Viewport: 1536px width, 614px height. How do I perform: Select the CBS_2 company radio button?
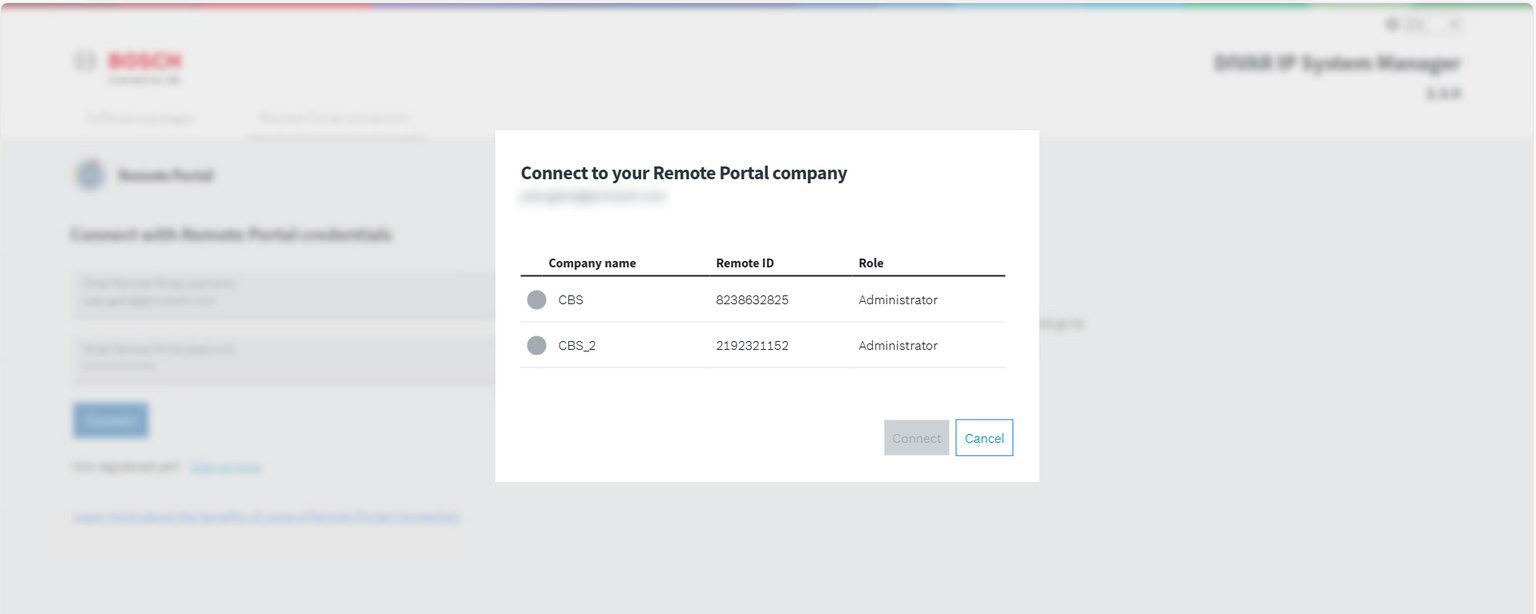[537, 346]
